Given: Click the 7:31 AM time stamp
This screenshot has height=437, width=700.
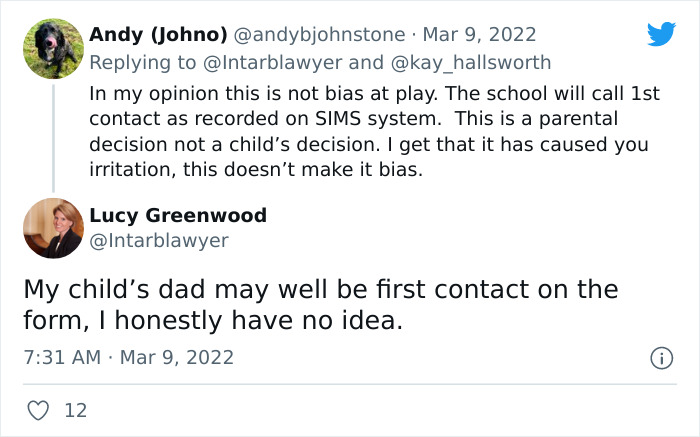Looking at the screenshot, I should point(63,357).
